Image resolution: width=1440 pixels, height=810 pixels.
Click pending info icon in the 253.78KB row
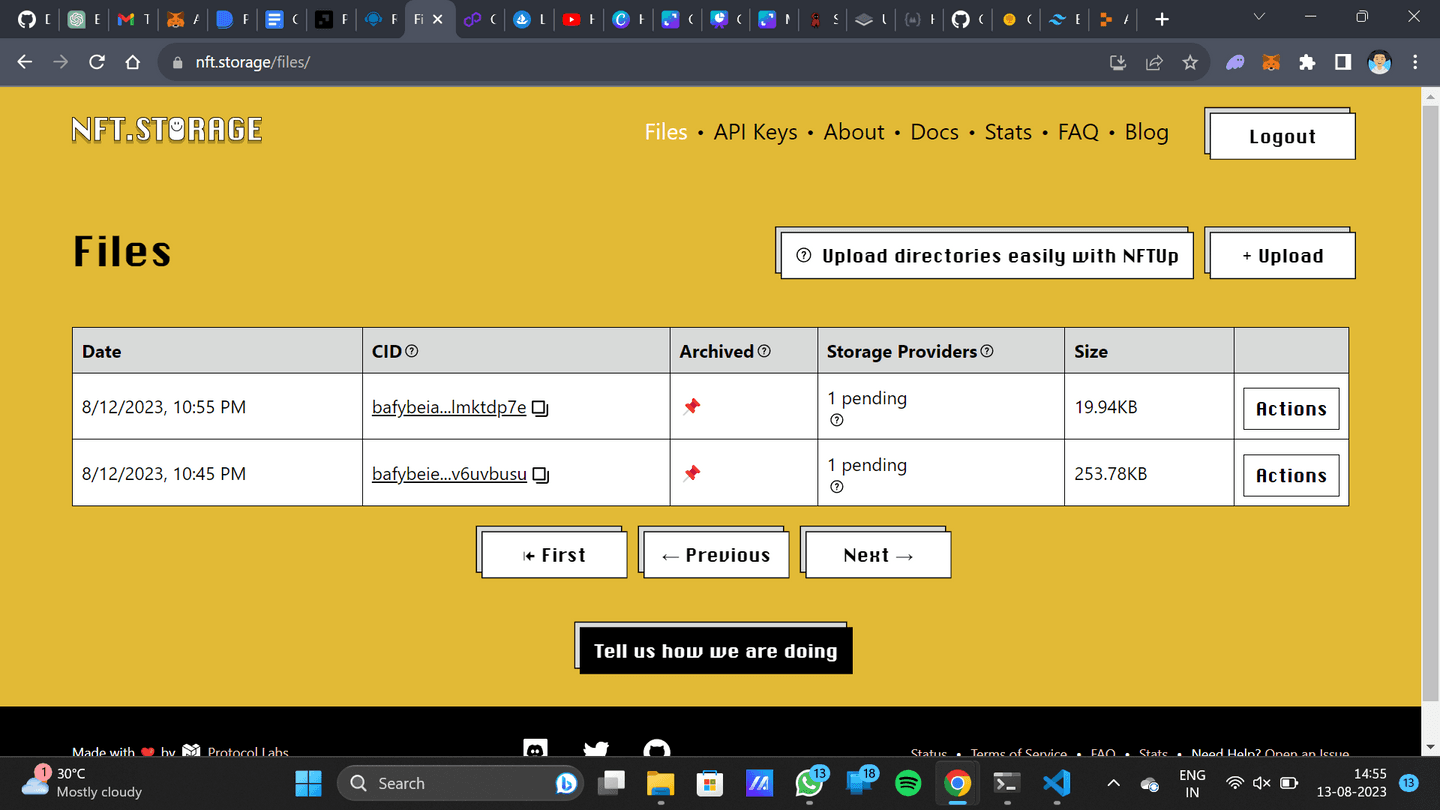(837, 487)
